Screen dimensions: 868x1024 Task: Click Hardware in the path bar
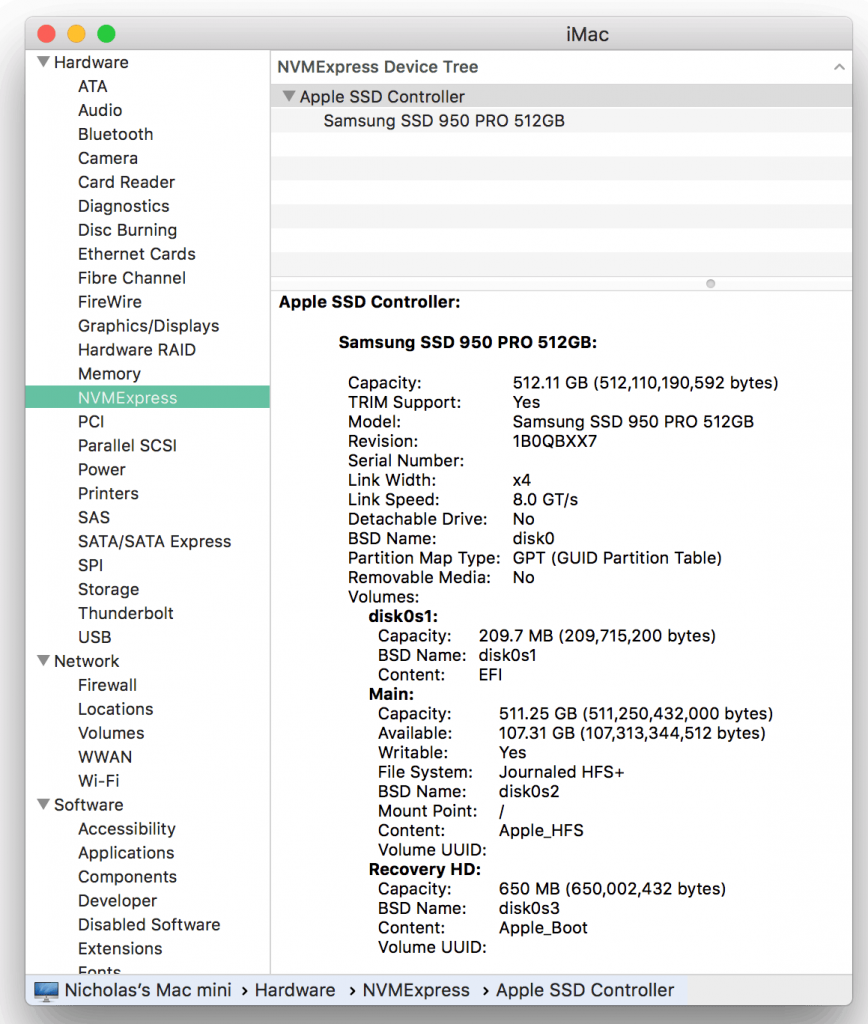point(295,990)
